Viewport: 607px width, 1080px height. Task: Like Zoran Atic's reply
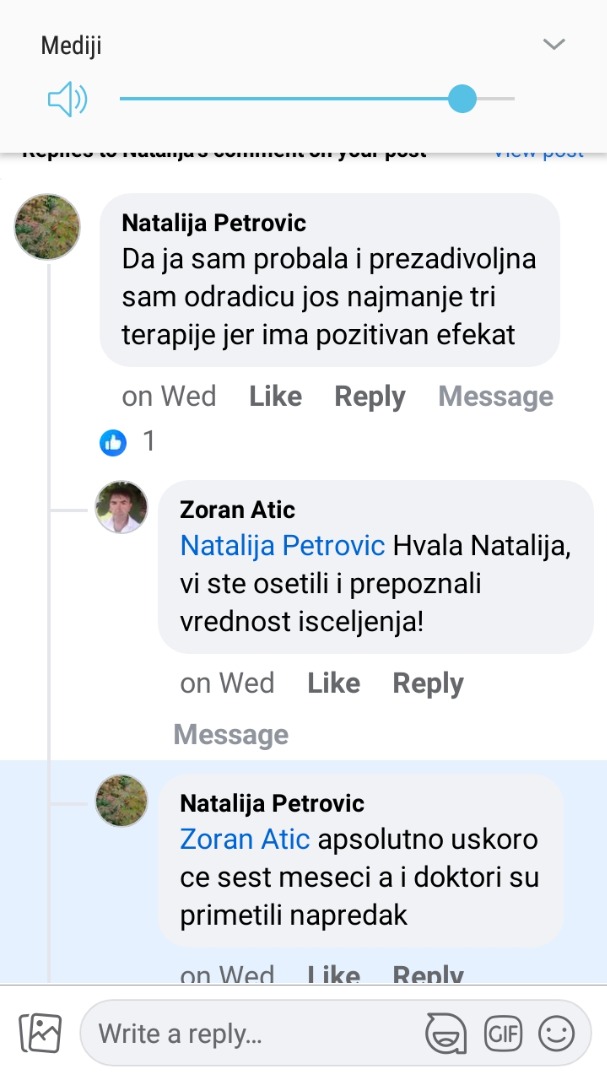[333, 684]
